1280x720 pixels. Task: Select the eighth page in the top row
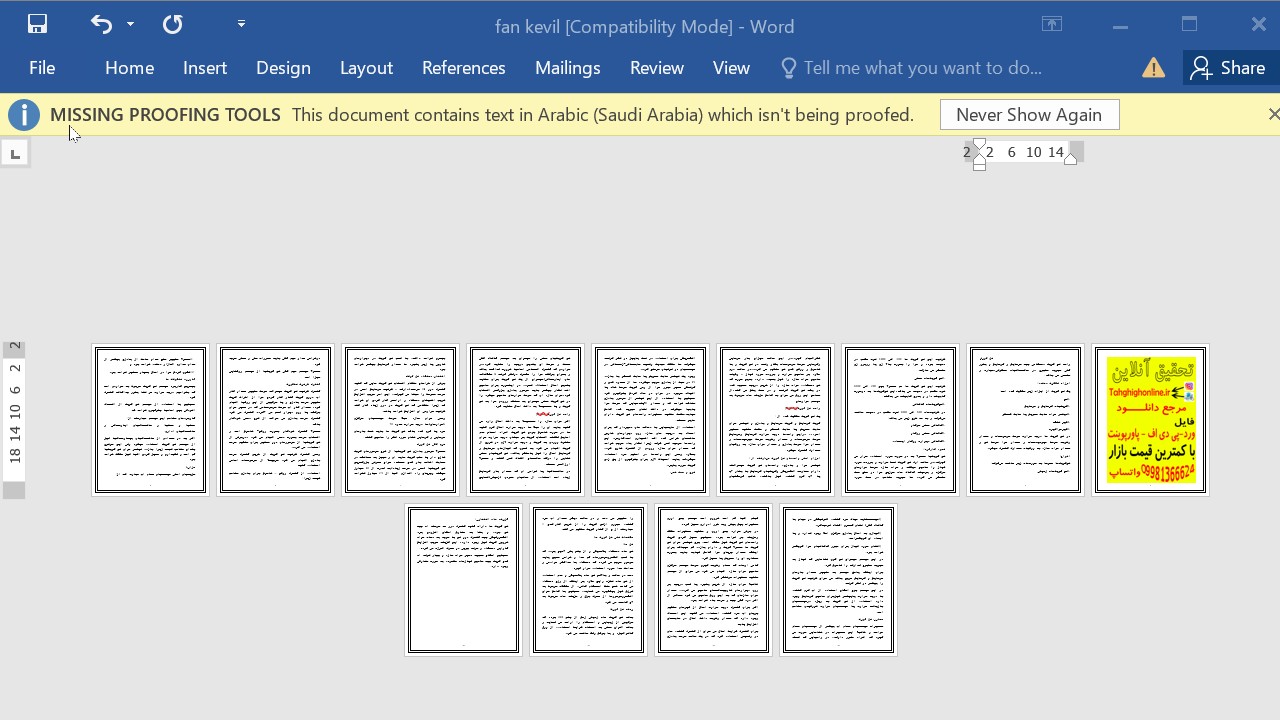pos(1025,420)
